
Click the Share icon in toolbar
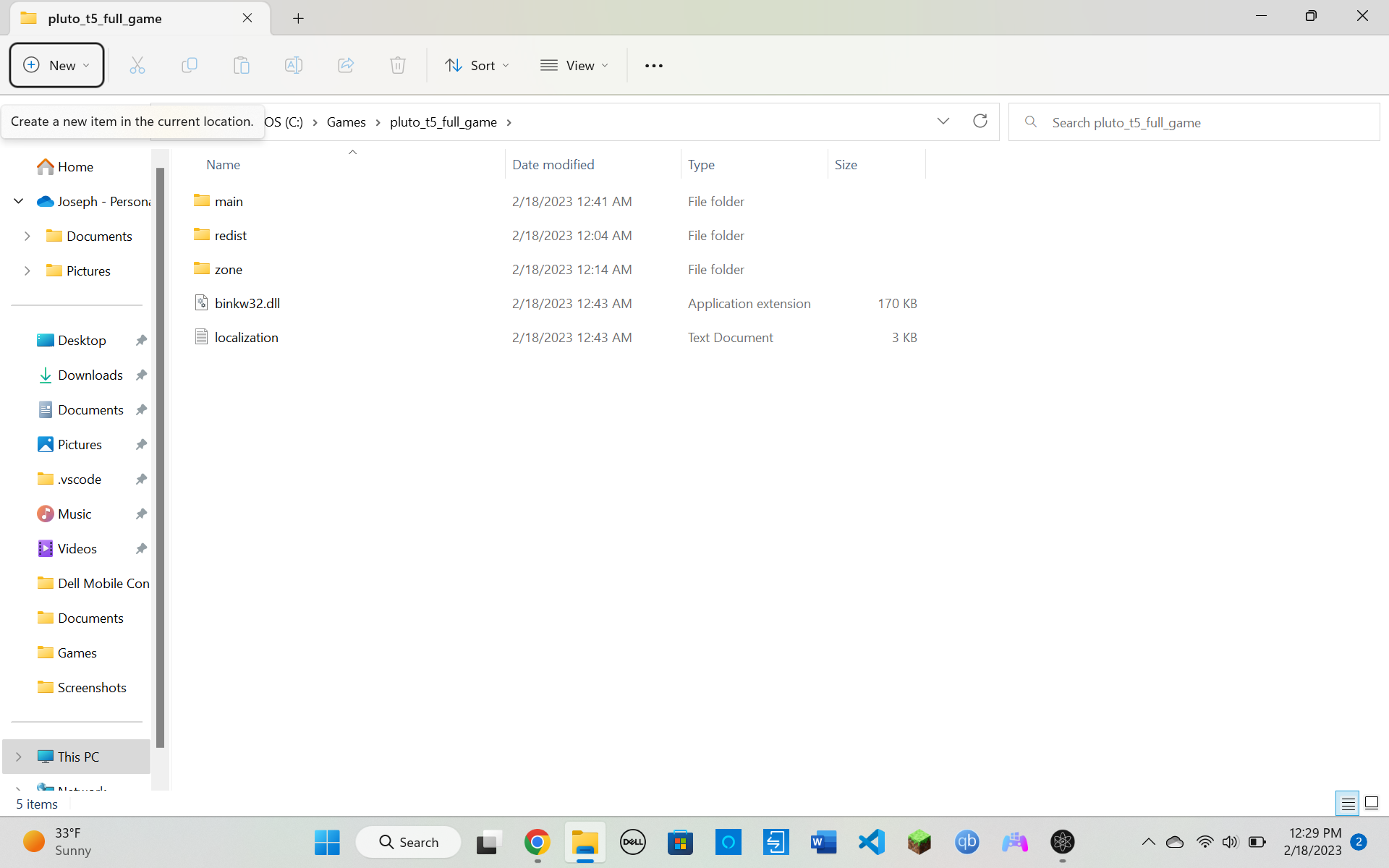click(x=346, y=66)
